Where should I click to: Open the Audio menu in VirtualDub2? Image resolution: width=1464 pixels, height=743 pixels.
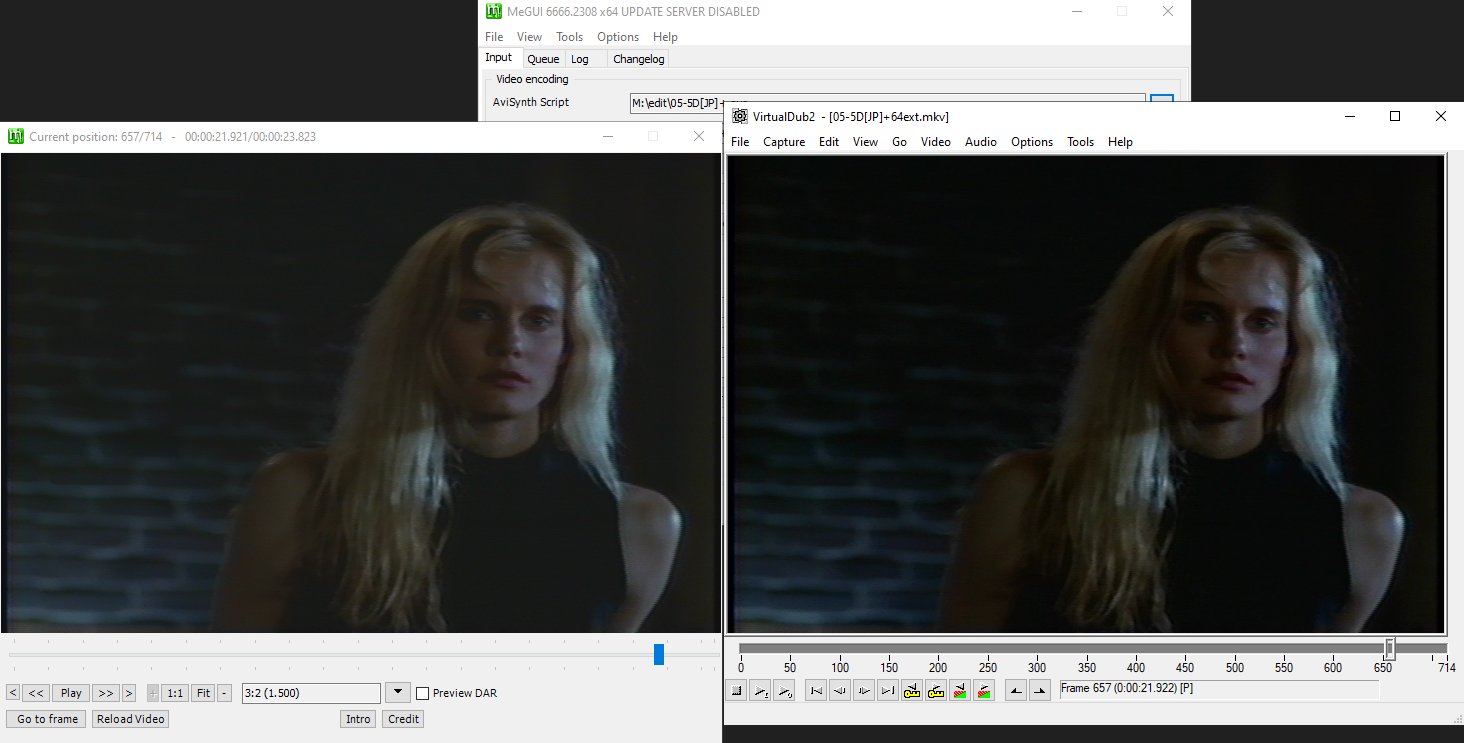[x=981, y=142]
